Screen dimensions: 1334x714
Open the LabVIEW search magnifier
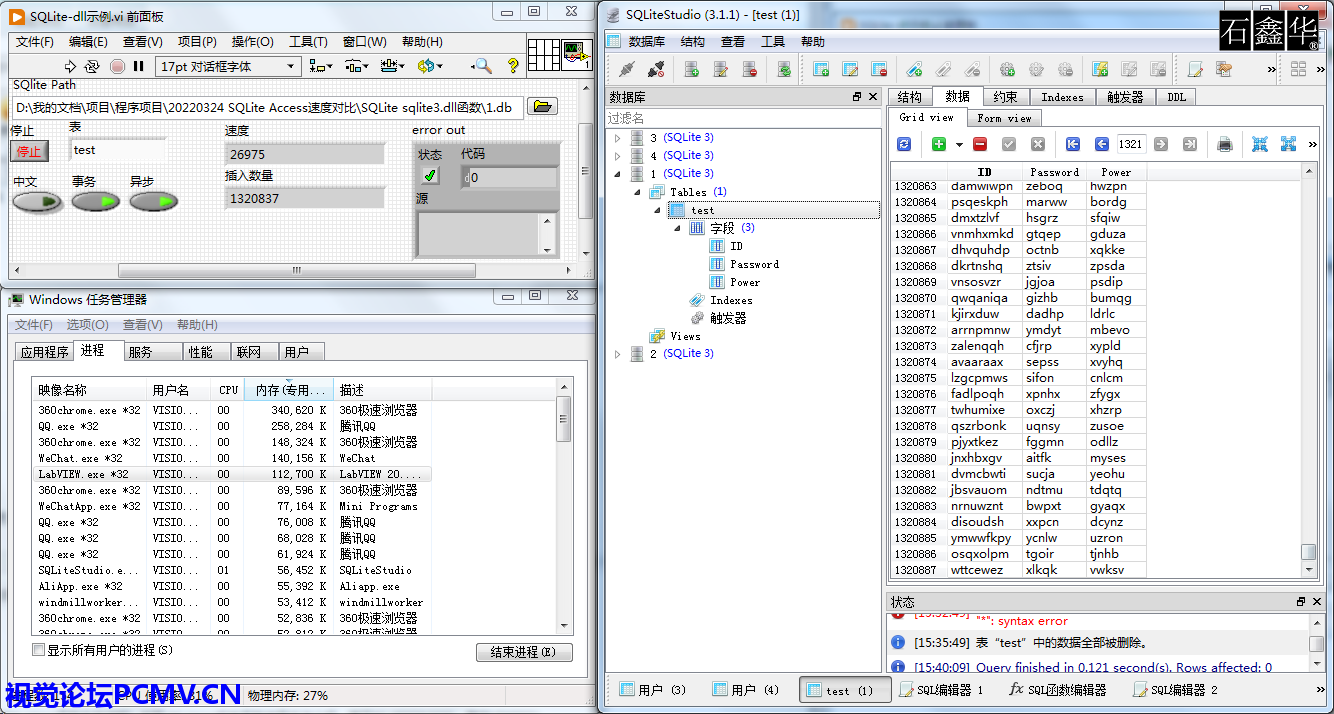[x=482, y=66]
